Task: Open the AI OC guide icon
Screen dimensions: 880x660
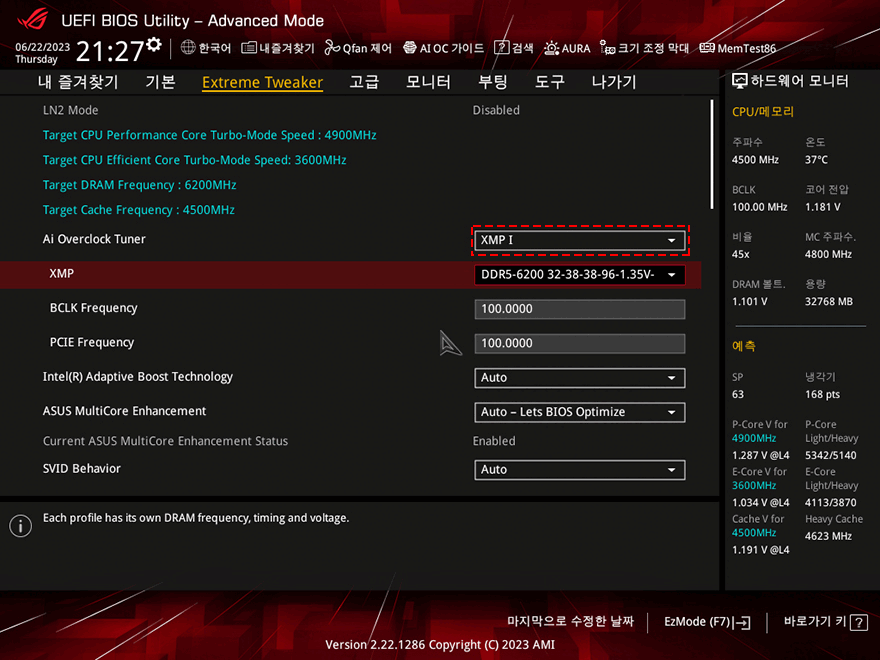Action: click(x=410, y=48)
